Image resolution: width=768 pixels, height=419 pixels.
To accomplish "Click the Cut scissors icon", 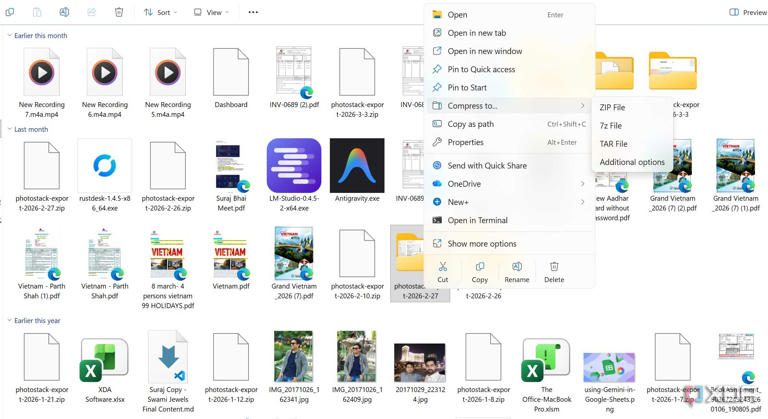I will coord(443,267).
